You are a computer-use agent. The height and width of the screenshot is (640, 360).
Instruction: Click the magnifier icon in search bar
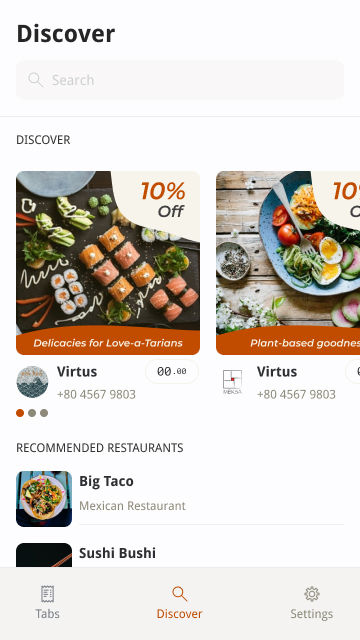point(36,80)
